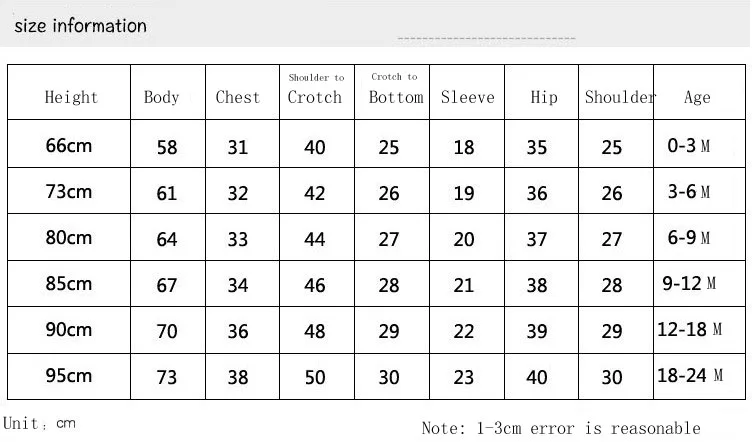The height and width of the screenshot is (442, 752).
Task: Click the Sleeve column header
Action: [x=468, y=97]
